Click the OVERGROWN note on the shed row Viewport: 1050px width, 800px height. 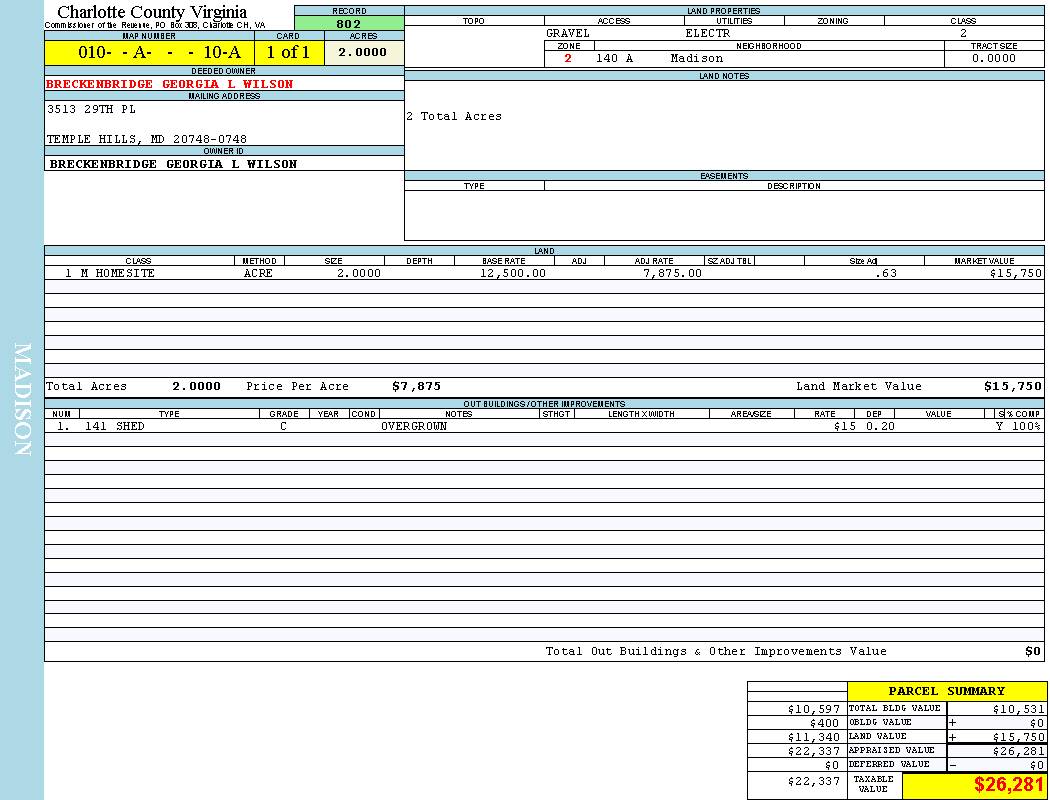coord(413,426)
